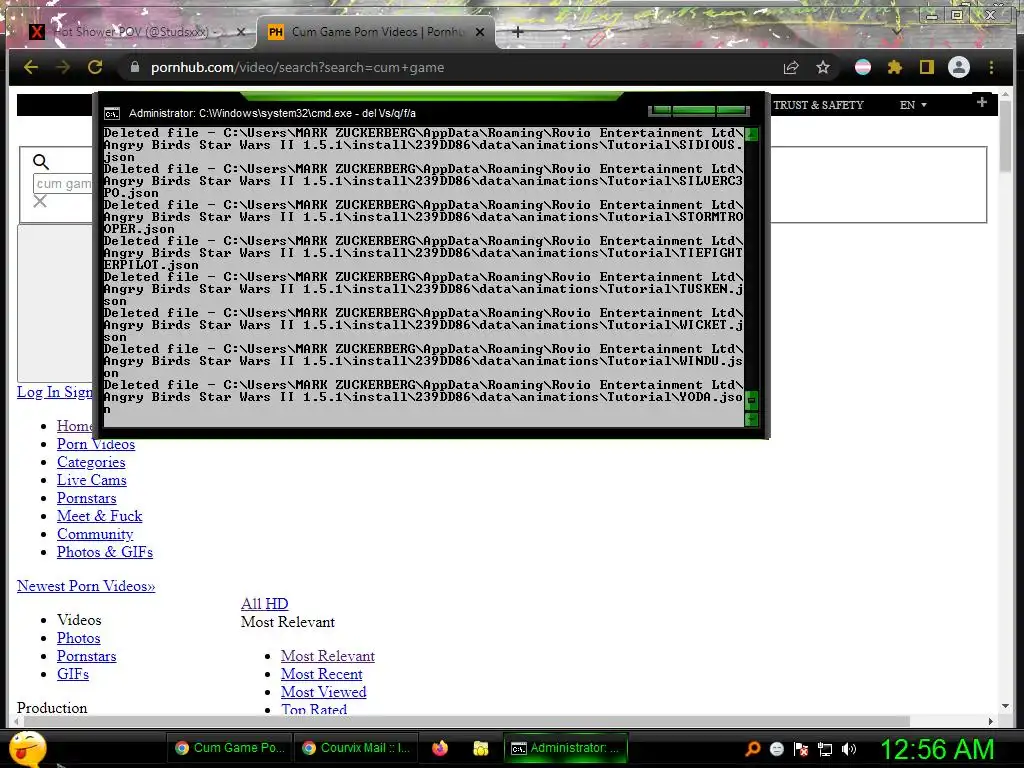The width and height of the screenshot is (1024, 768).
Task: Share this page using the share icon
Action: 791,67
